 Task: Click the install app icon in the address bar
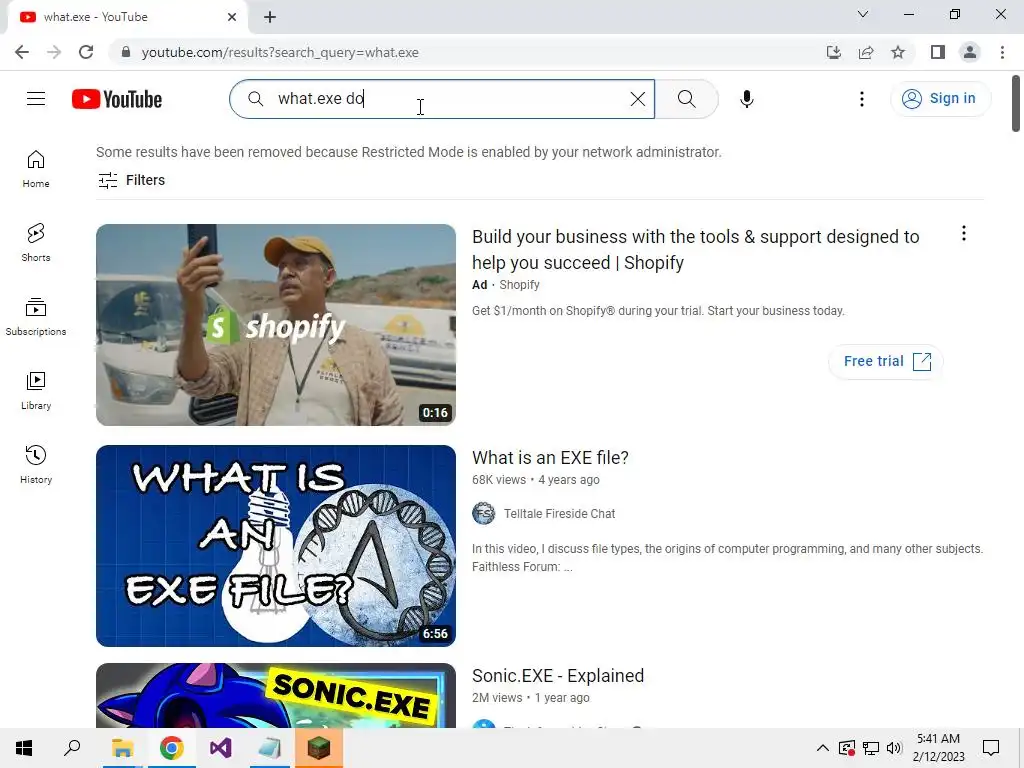[x=833, y=52]
